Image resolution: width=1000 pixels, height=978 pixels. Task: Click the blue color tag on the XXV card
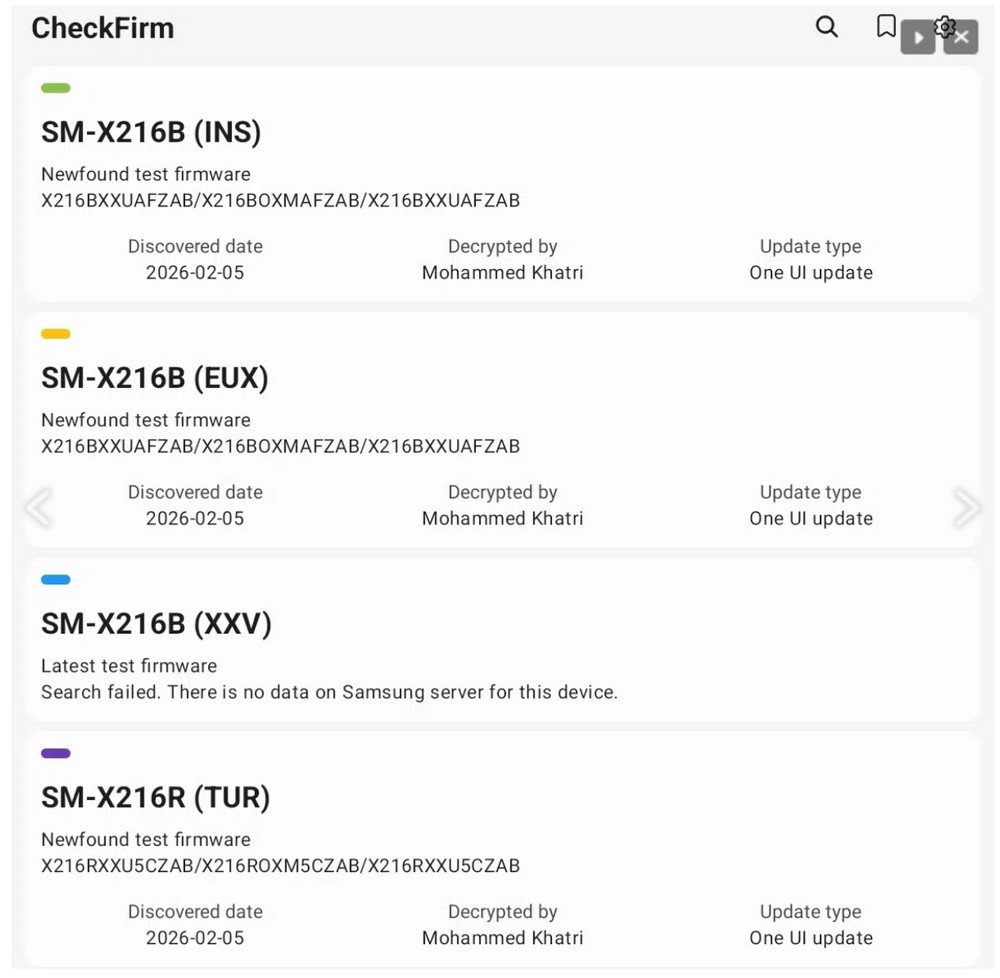[x=55, y=580]
